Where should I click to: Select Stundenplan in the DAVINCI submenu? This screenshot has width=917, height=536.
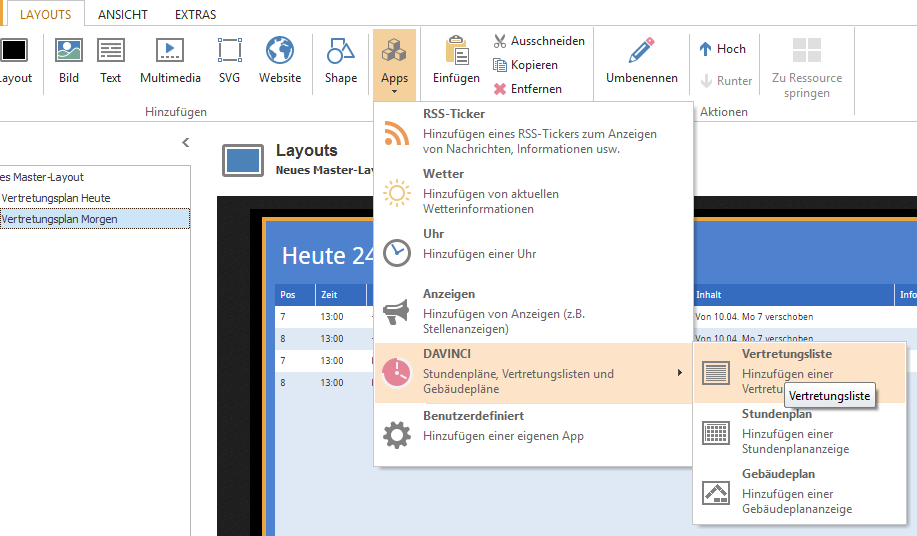pyautogui.click(x=799, y=433)
